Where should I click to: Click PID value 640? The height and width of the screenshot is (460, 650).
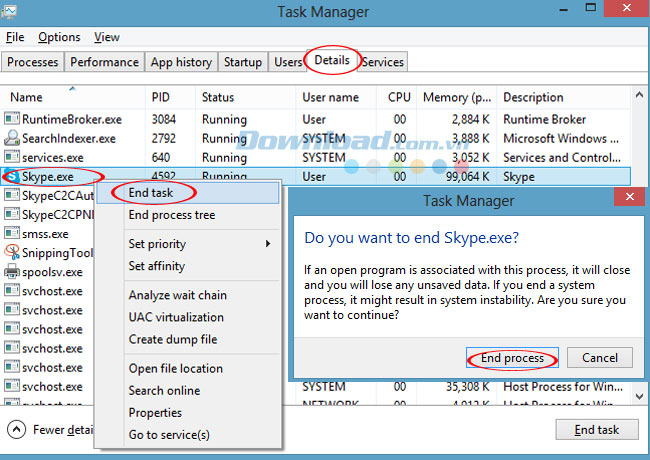tap(160, 157)
